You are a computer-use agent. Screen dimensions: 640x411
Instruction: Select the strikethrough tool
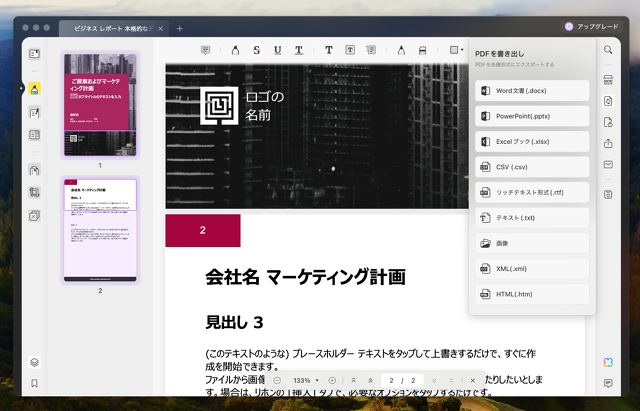click(256, 50)
